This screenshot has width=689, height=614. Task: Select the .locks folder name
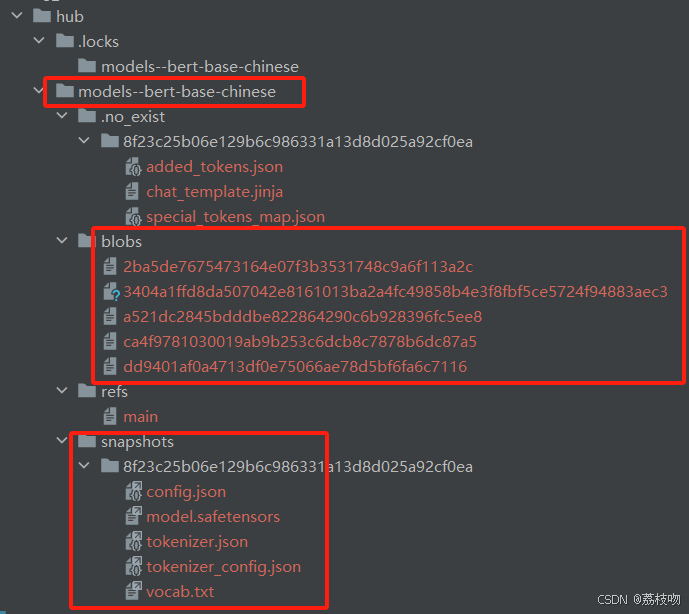pyautogui.click(x=98, y=42)
